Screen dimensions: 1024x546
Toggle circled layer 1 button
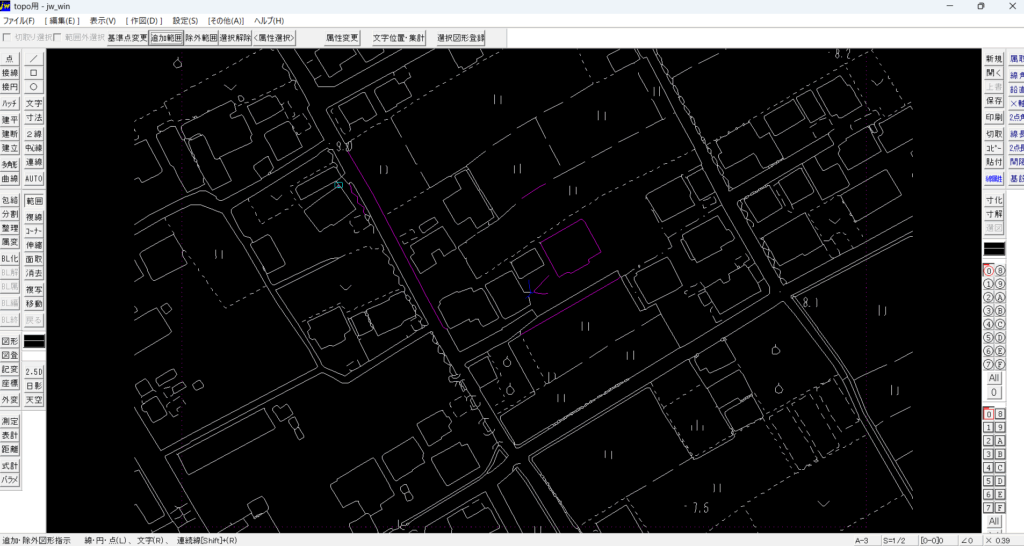(988, 284)
